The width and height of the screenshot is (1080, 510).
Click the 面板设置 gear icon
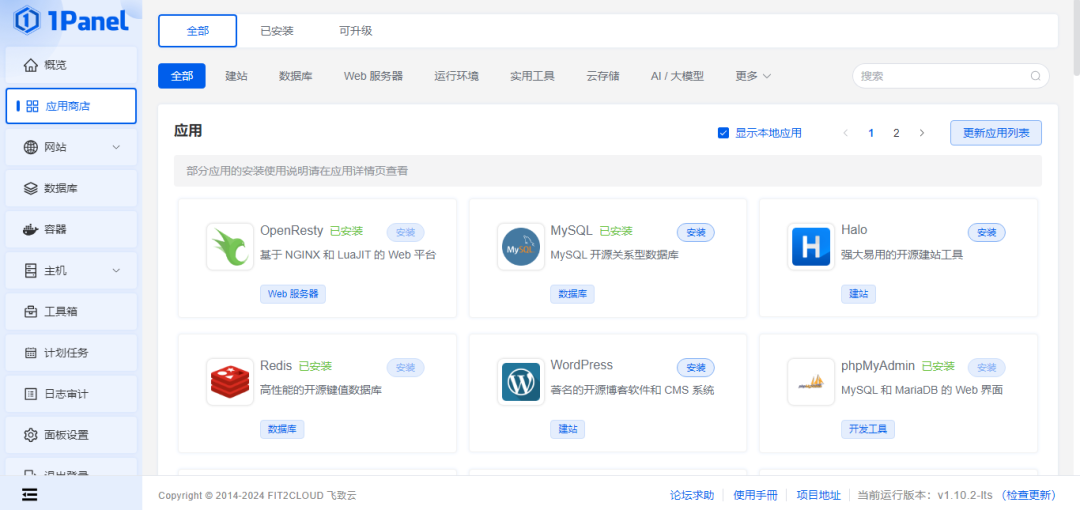pos(30,435)
